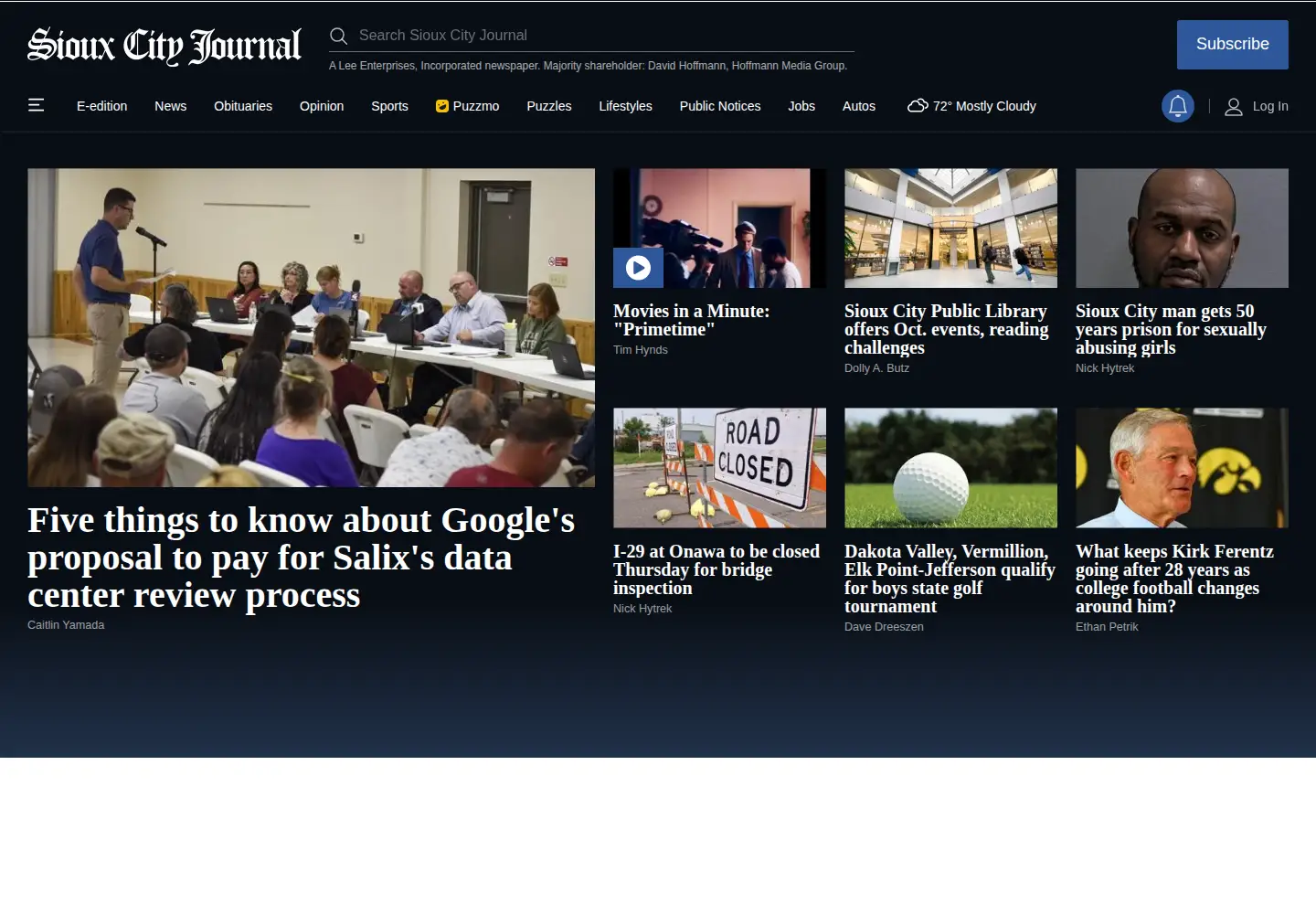The height and width of the screenshot is (914, 1316).
Task: Open the Movies in a Minute headline
Action: (692, 320)
